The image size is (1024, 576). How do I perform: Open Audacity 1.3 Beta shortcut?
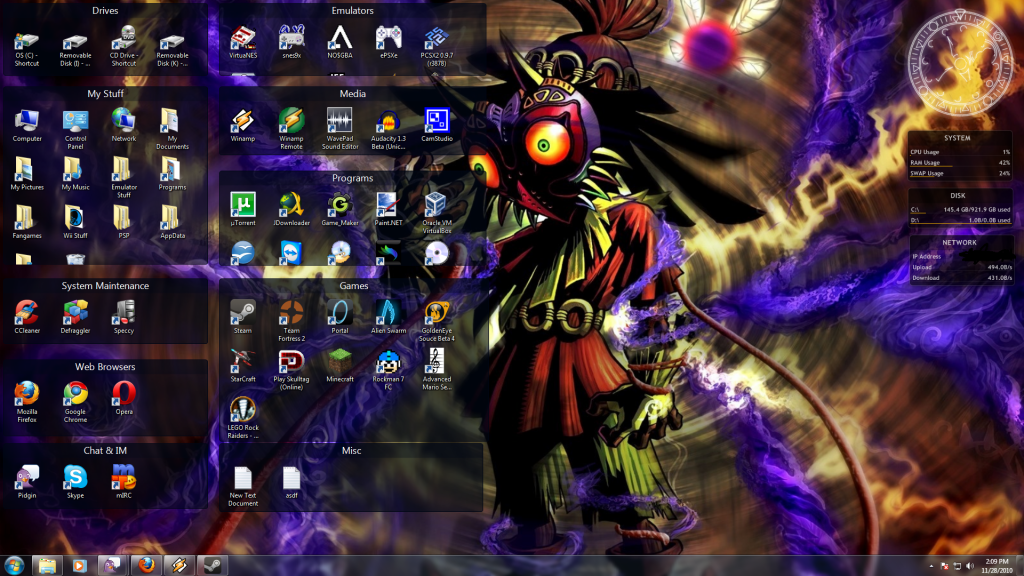tap(389, 129)
